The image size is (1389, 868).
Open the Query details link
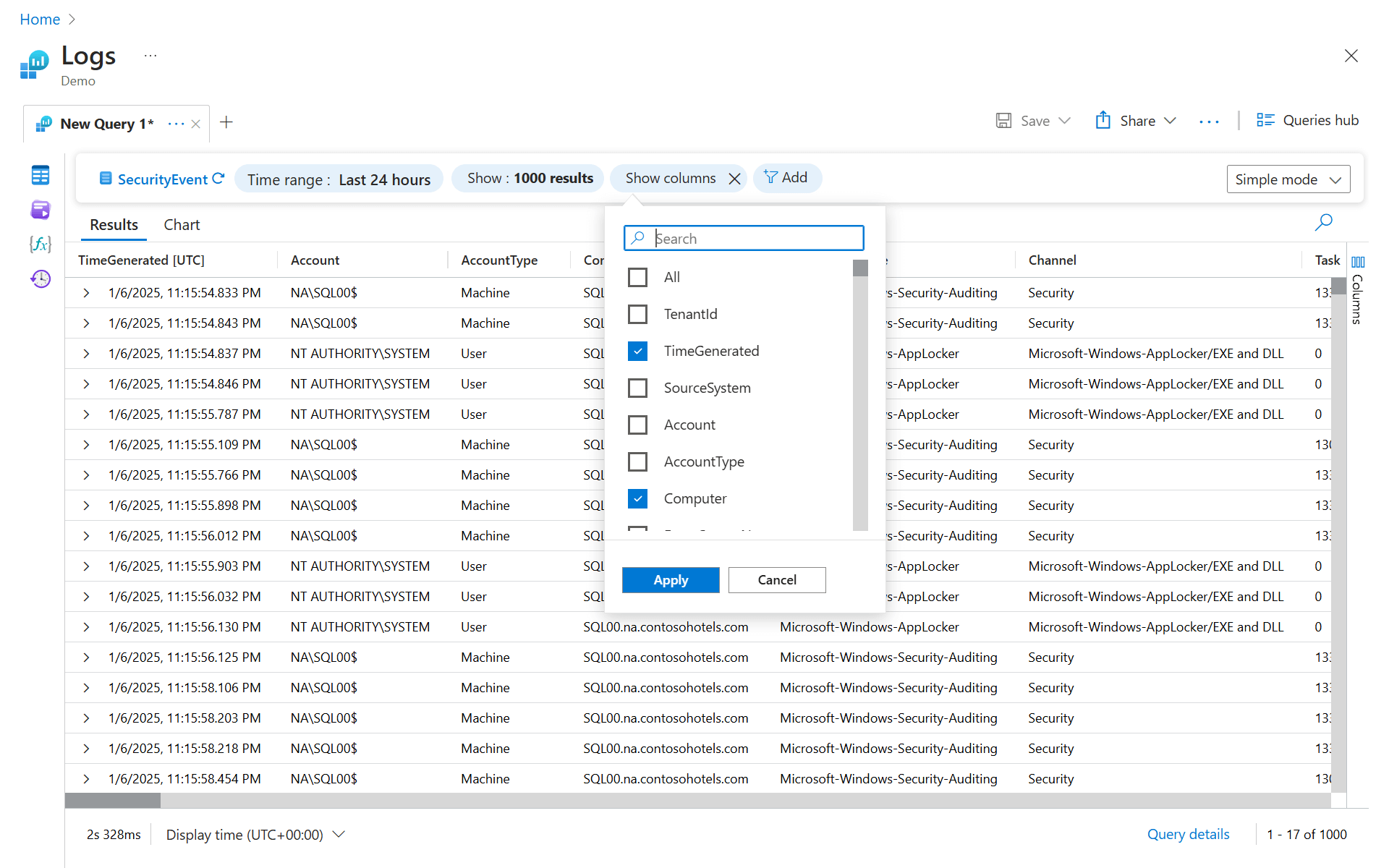point(1188,834)
